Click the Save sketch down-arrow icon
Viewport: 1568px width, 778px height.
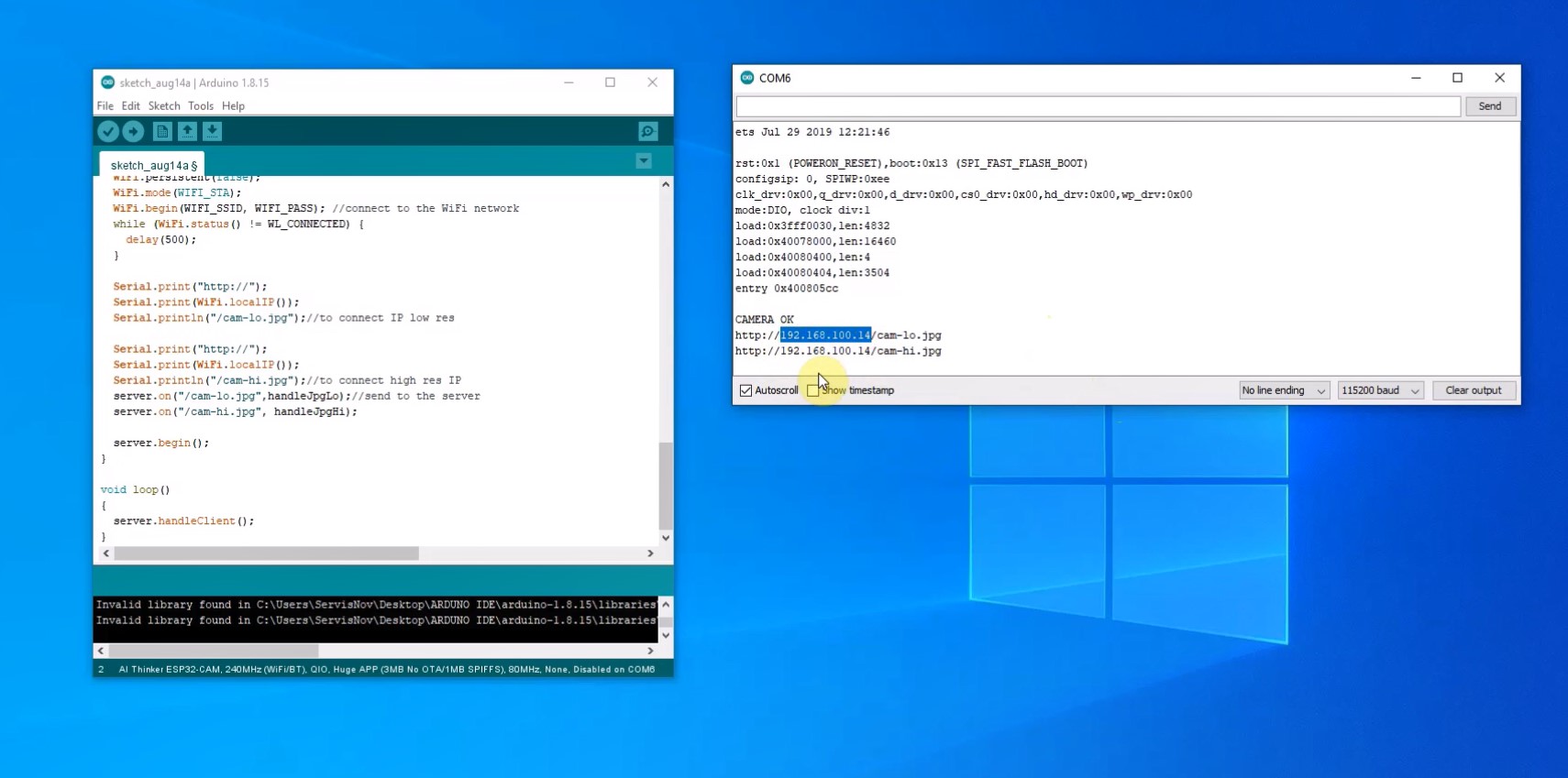click(212, 132)
